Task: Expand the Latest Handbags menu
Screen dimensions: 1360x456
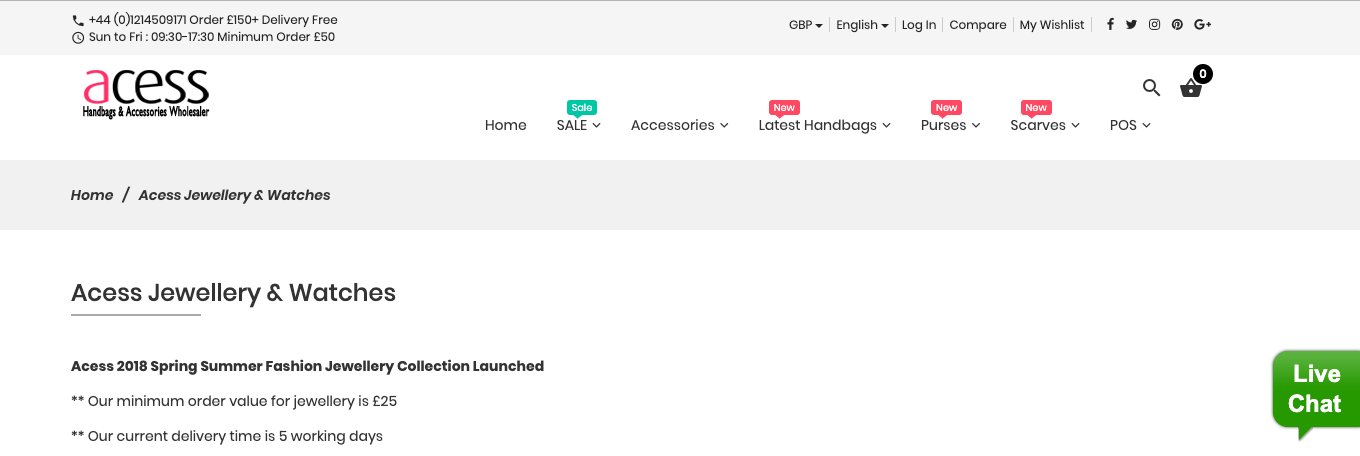Action: (824, 125)
